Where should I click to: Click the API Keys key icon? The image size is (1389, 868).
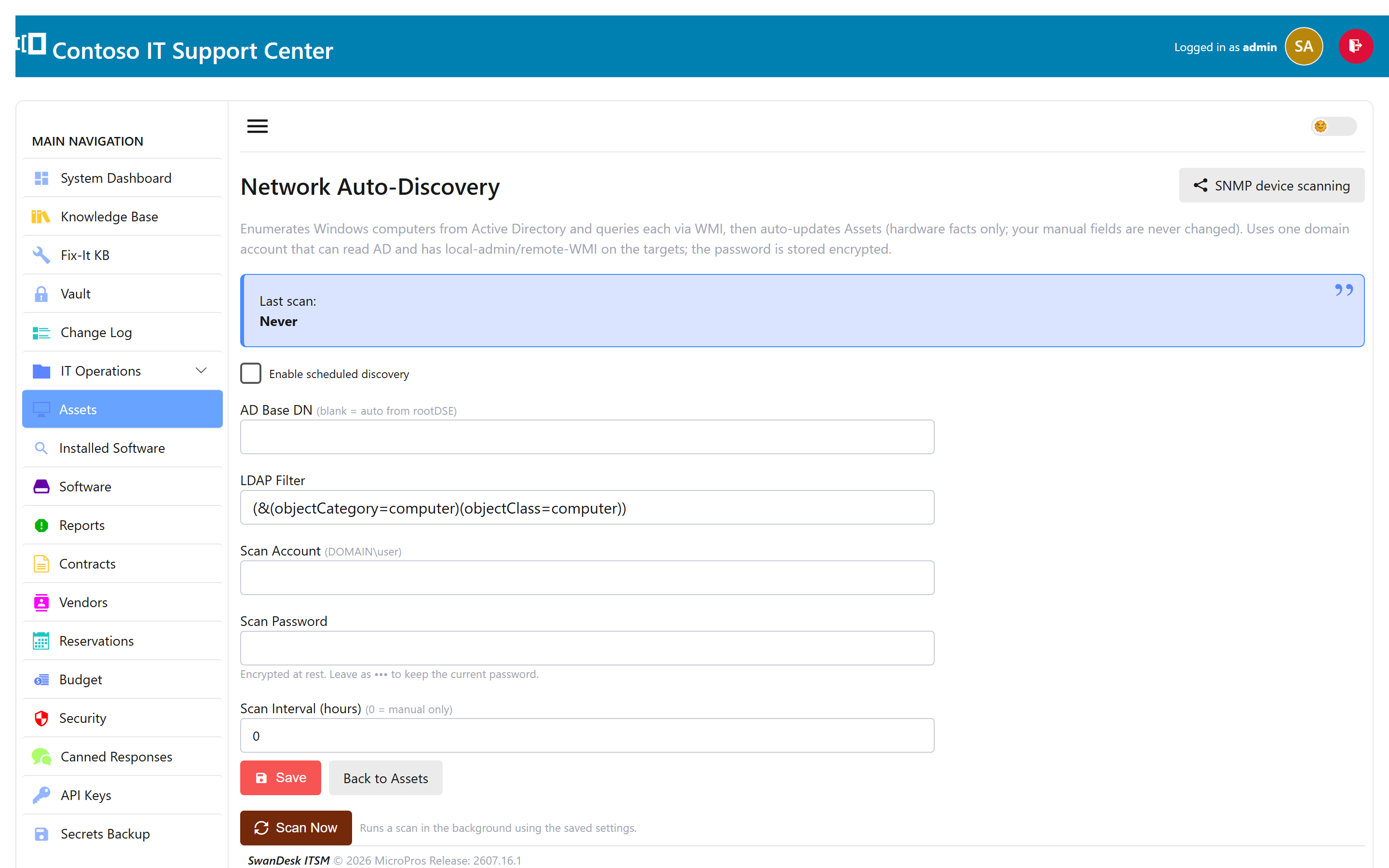41,795
